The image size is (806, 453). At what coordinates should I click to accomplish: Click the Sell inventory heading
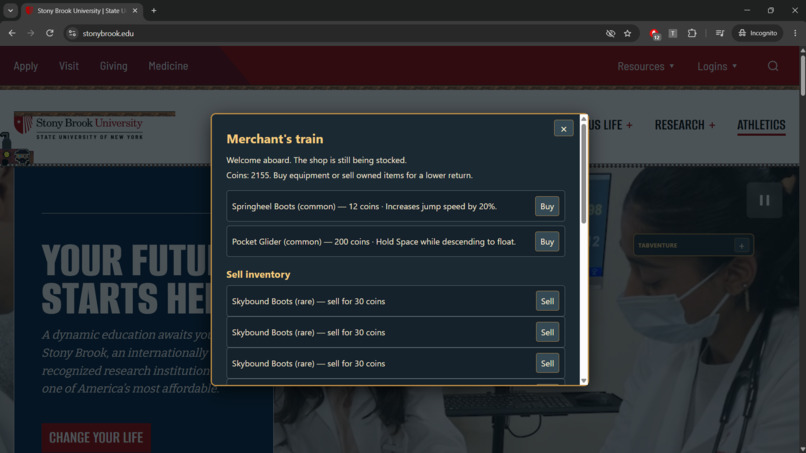coord(258,275)
